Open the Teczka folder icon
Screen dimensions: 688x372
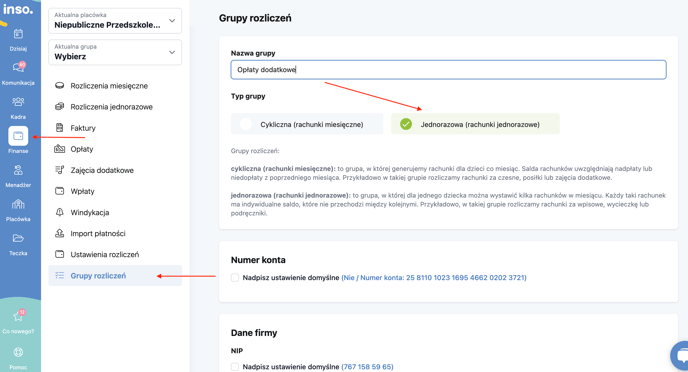(x=18, y=238)
